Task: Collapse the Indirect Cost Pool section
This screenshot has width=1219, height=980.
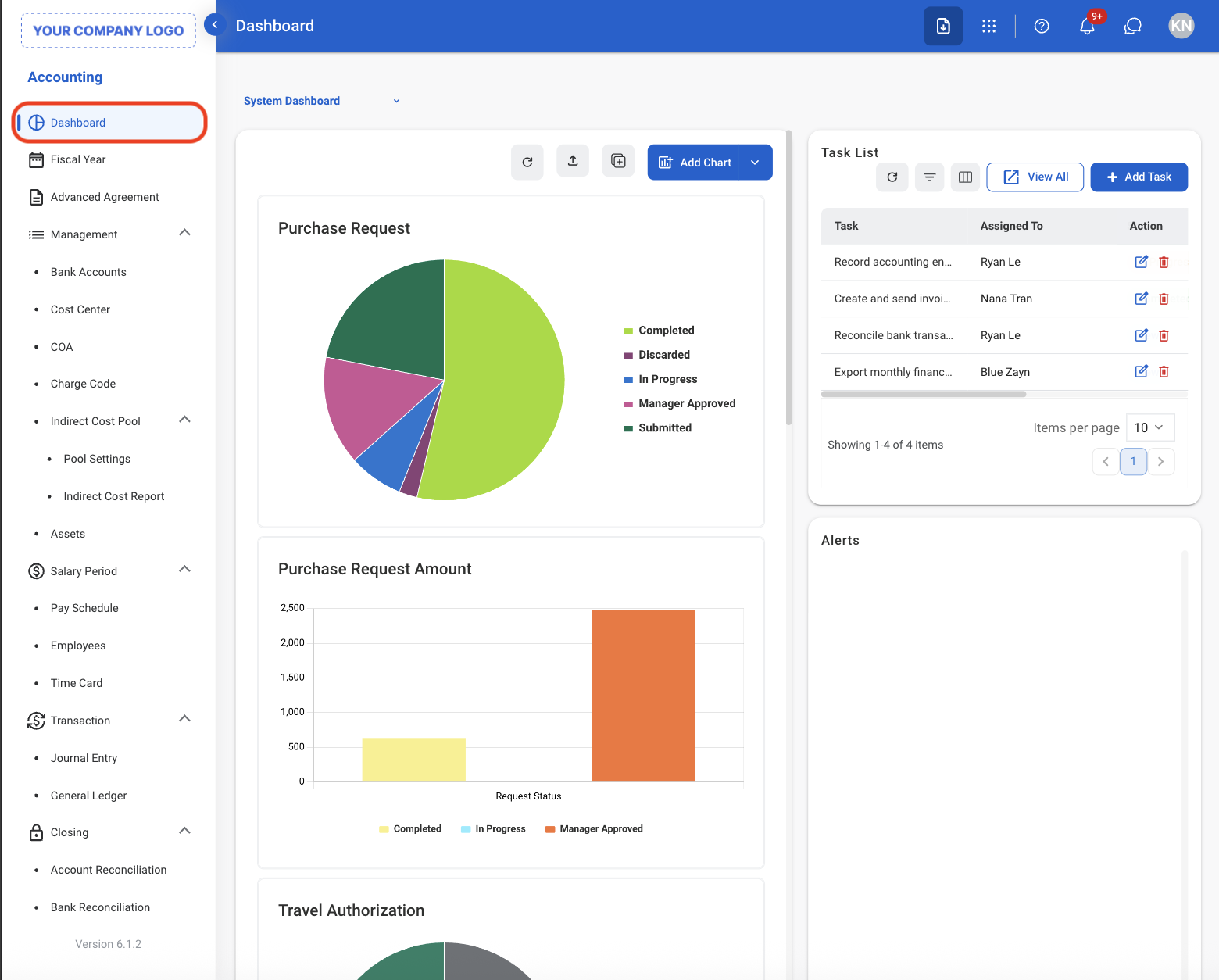Action: (x=185, y=420)
